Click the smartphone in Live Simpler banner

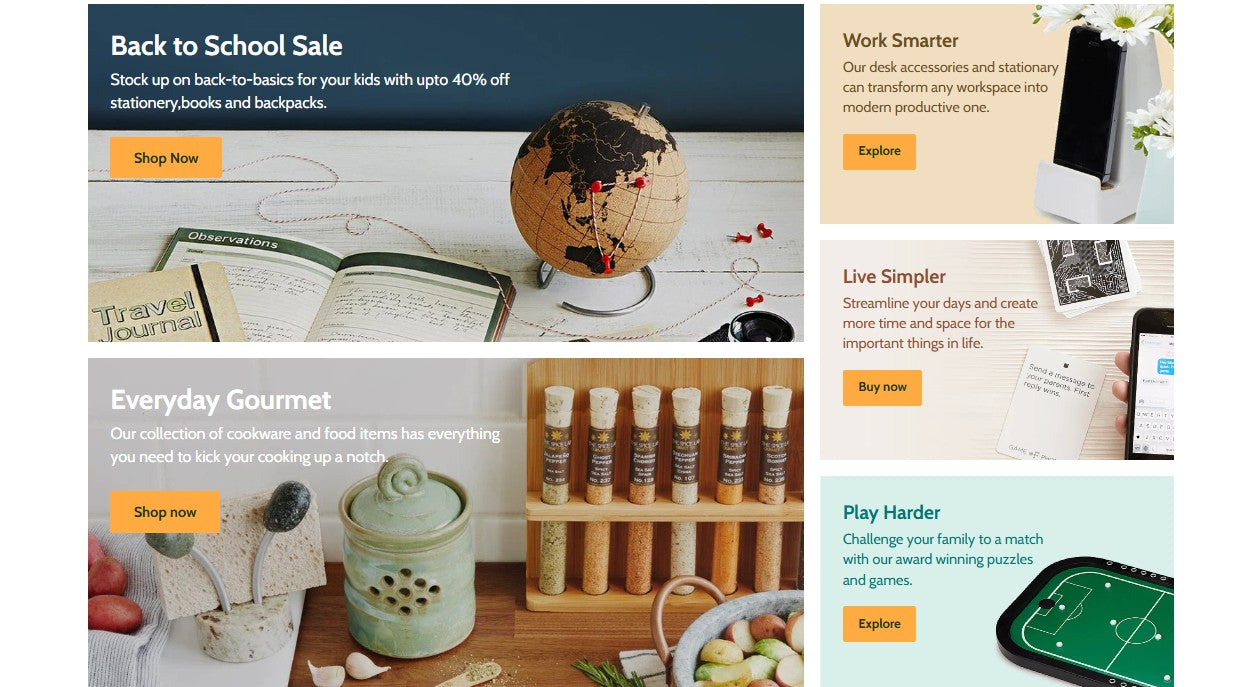tap(1149, 385)
